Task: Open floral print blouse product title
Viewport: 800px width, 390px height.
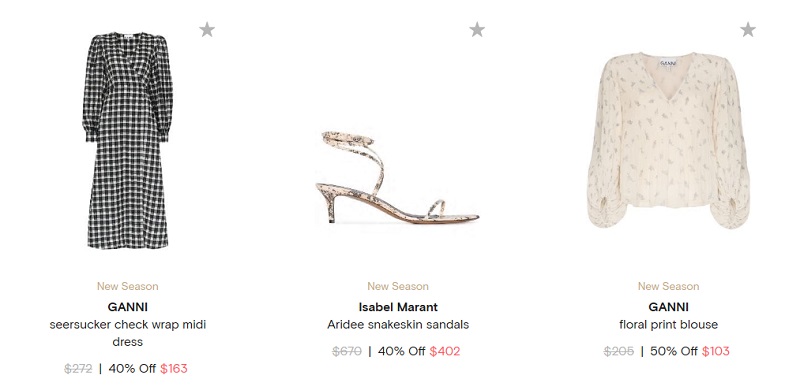Action: [668, 325]
